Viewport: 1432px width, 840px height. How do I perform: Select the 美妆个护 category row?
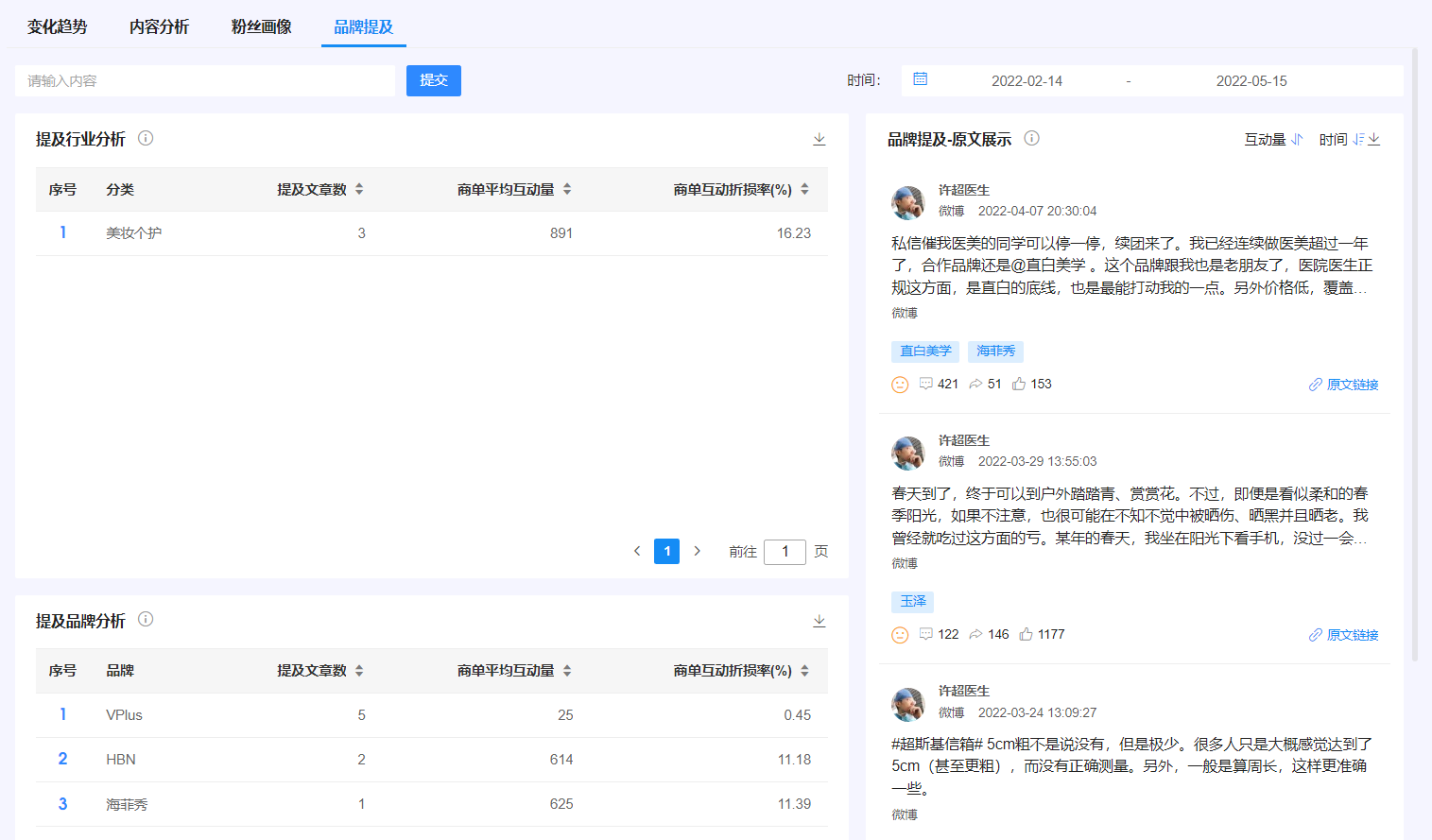(x=432, y=233)
